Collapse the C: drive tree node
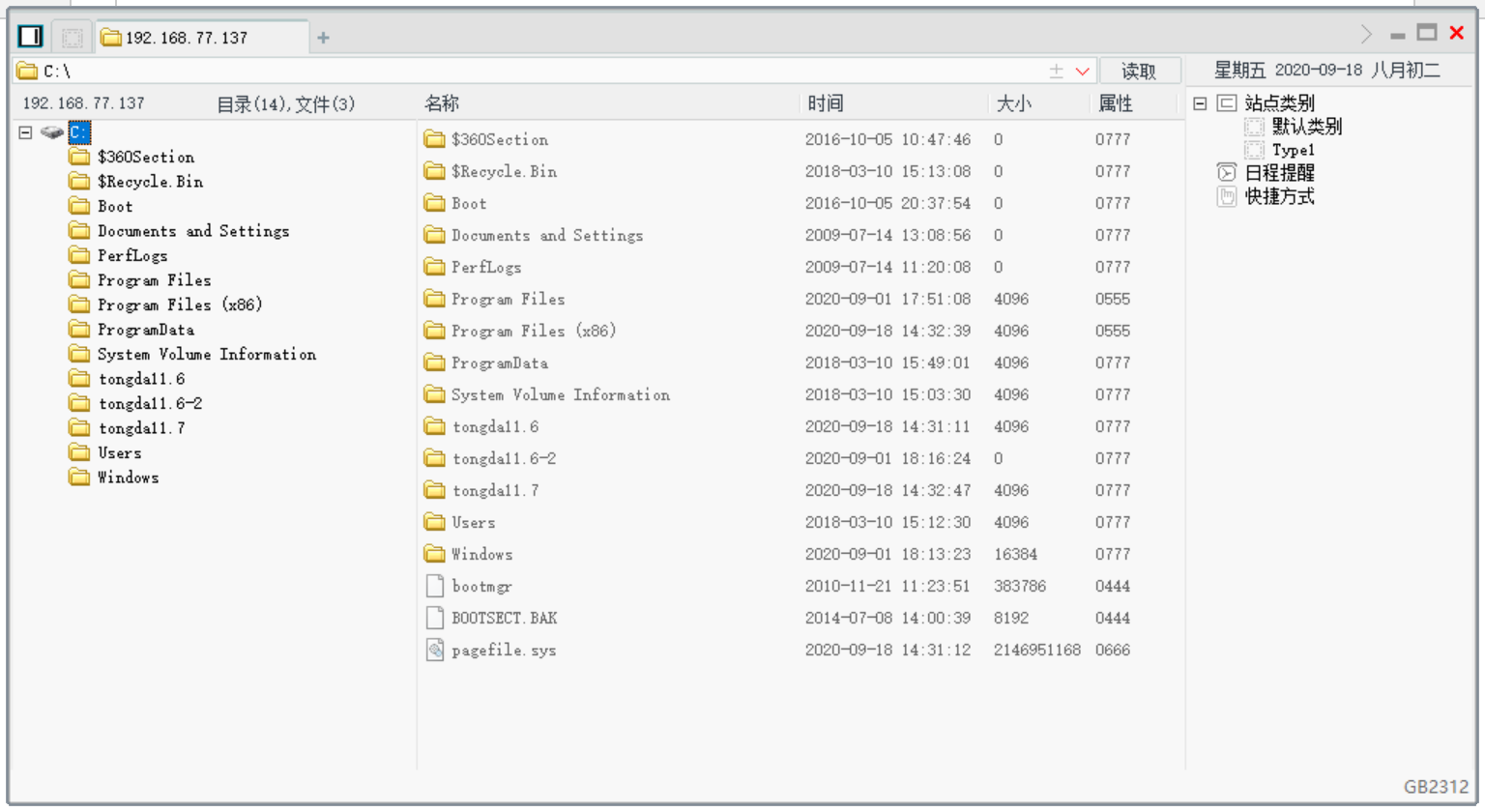This screenshot has height=812, width=1485. coord(26,132)
